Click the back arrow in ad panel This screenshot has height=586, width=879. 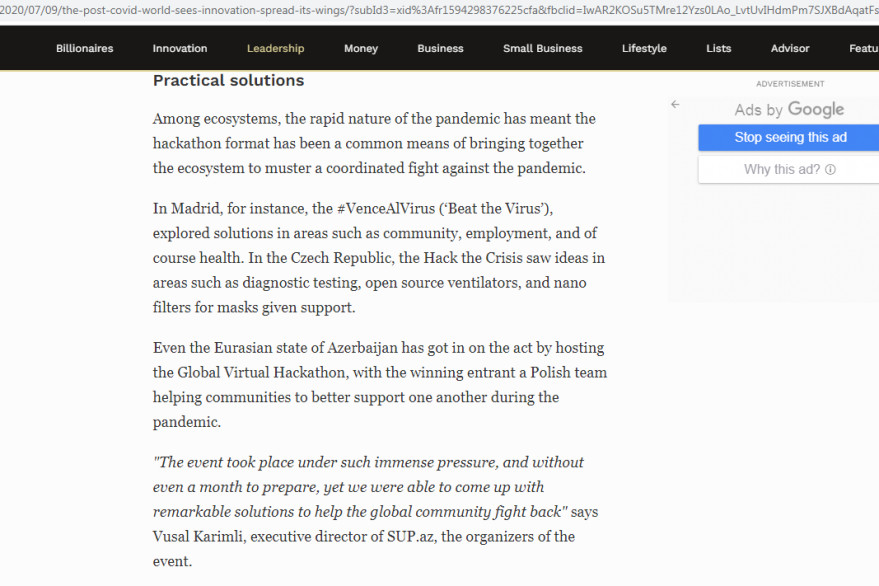point(675,104)
